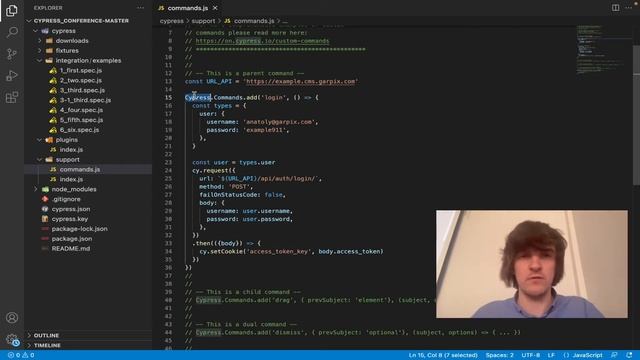Open errors and warnings status indicator
Image resolution: width=640 pixels, height=360 pixels.
[x=21, y=355]
